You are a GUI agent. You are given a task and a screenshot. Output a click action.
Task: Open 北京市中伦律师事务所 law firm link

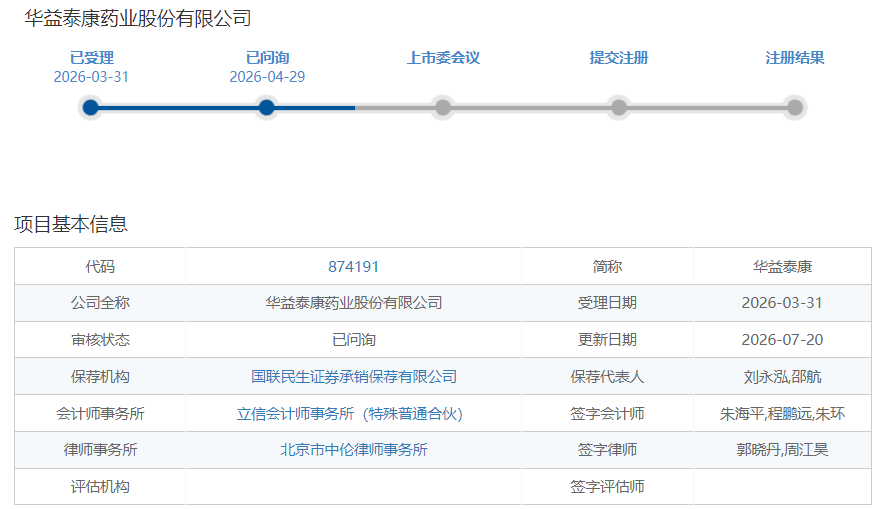point(354,450)
